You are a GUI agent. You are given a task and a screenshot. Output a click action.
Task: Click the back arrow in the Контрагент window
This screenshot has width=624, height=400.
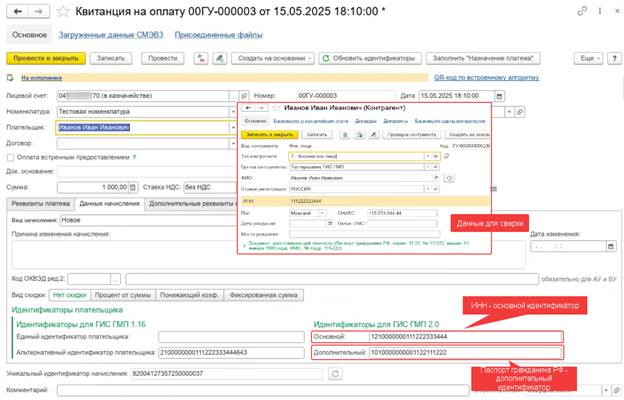click(x=248, y=108)
